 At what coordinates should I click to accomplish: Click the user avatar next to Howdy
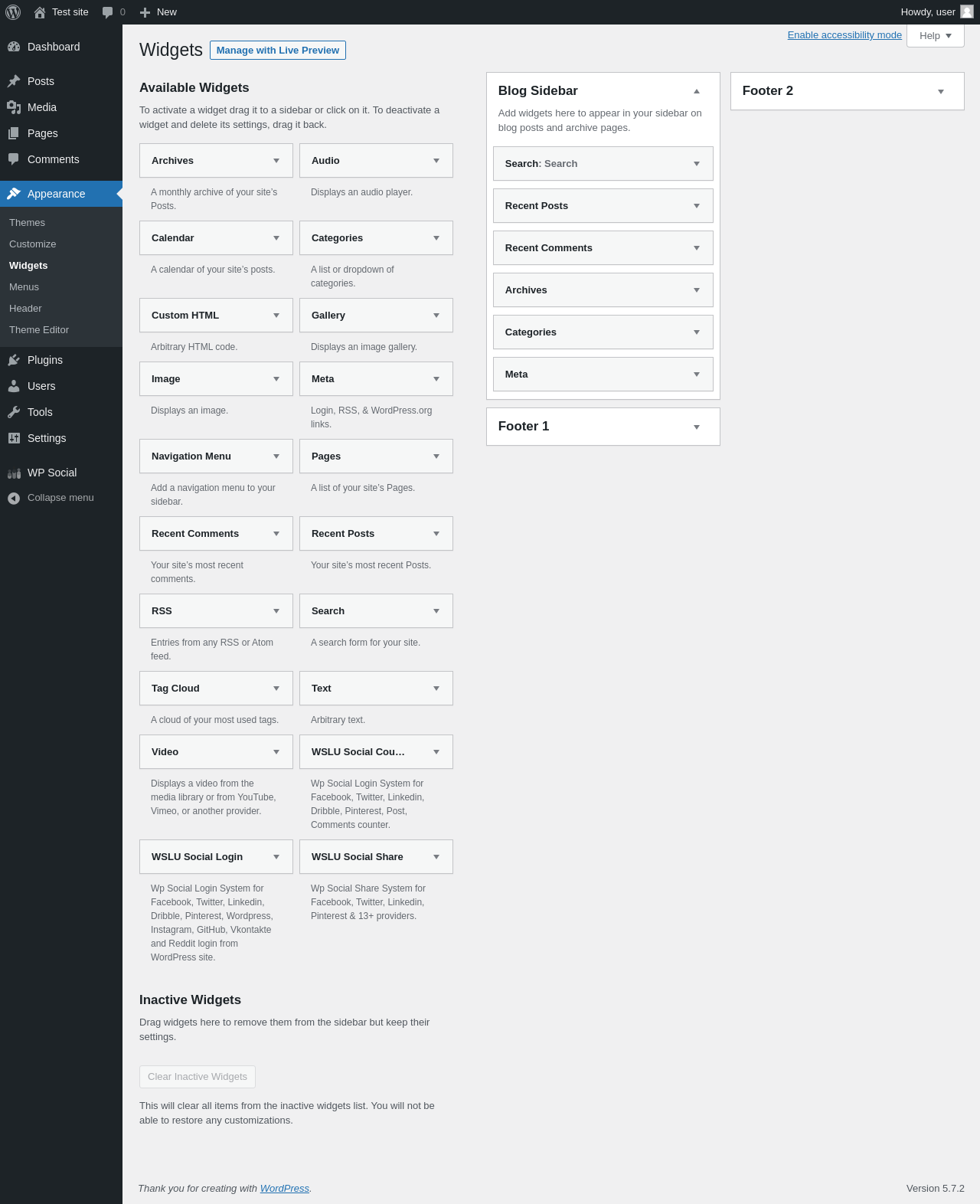click(x=967, y=11)
